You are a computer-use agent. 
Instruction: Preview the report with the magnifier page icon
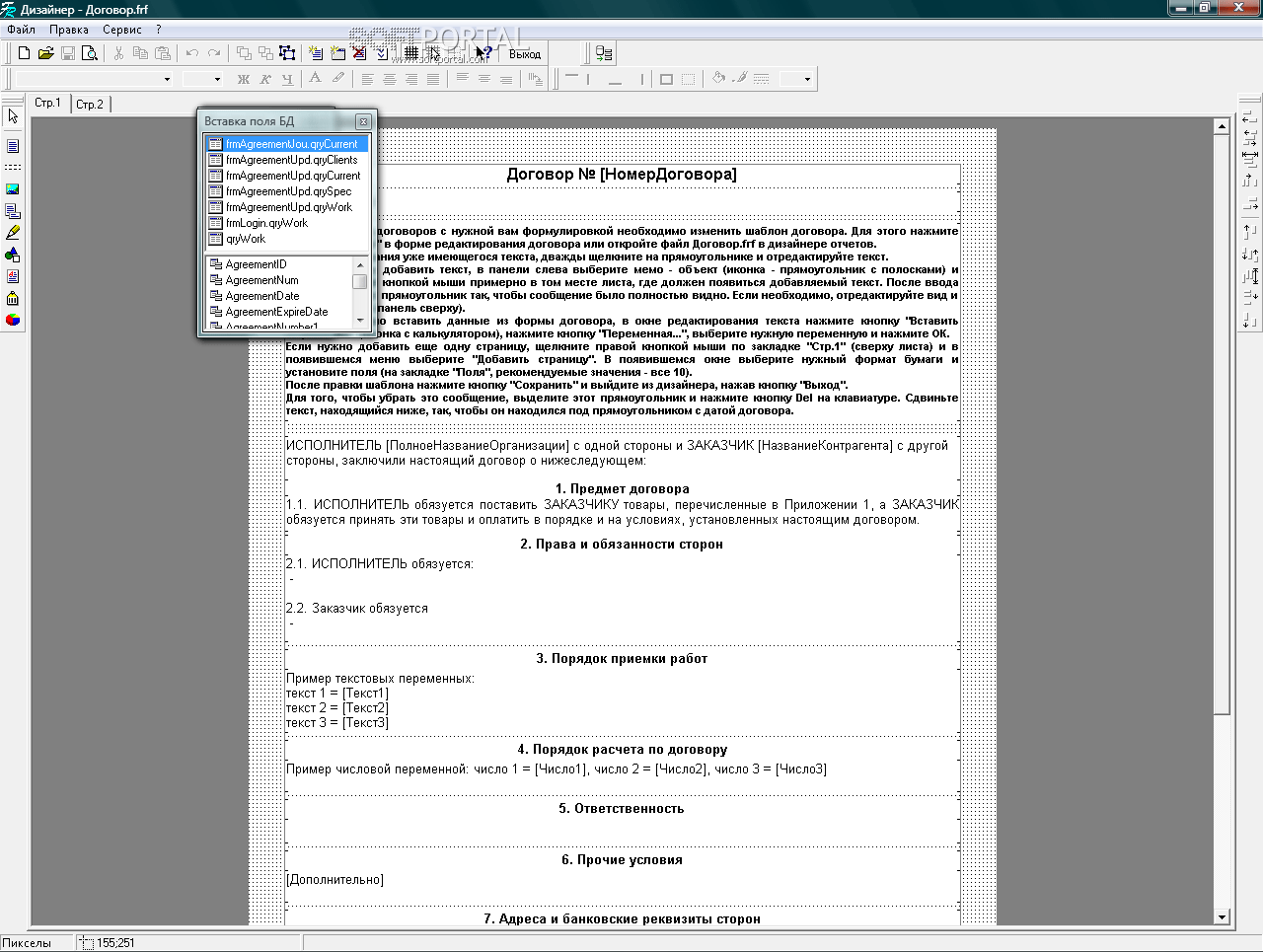coord(90,53)
